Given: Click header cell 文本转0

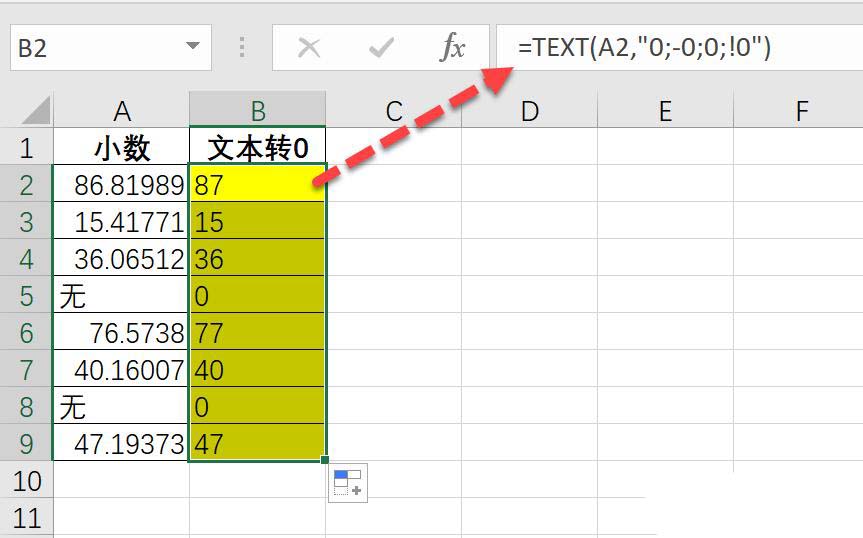Looking at the screenshot, I should tap(257, 148).
